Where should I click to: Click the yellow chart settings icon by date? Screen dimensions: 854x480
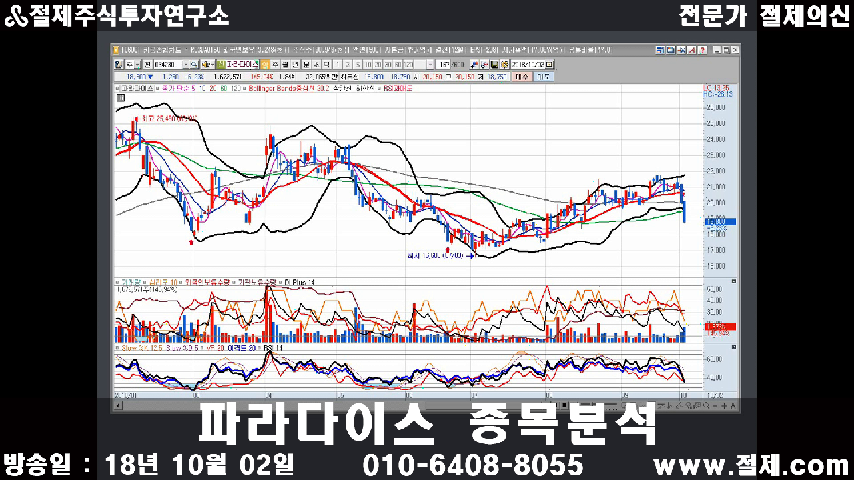tap(504, 64)
